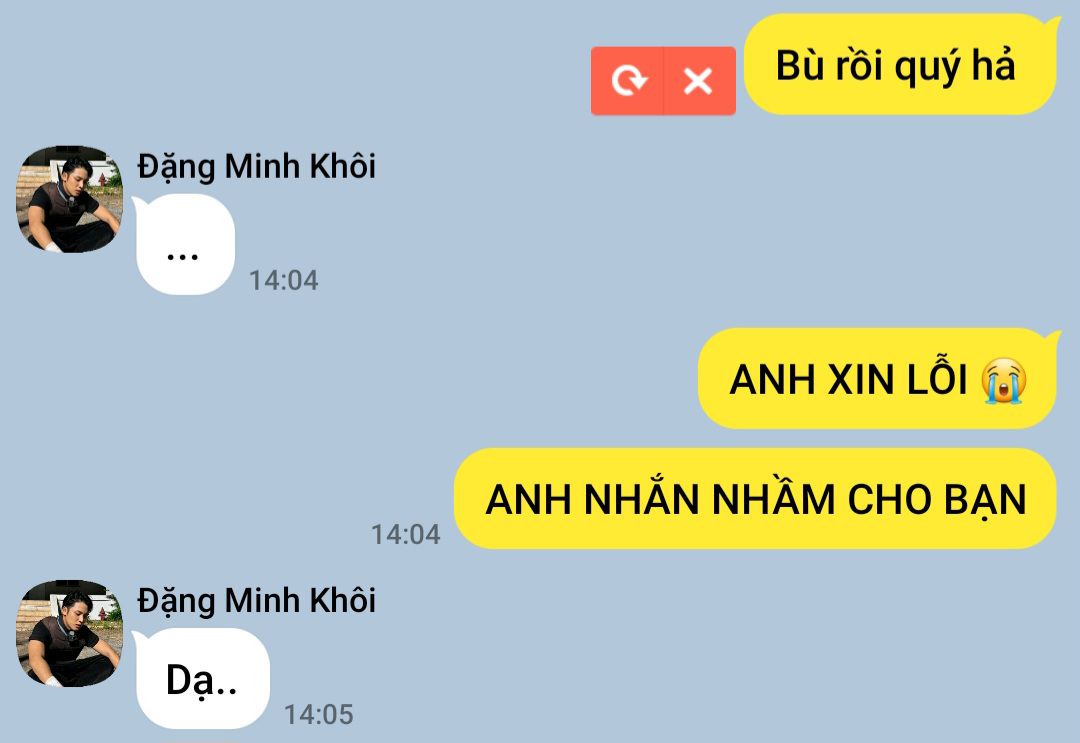1080x743 pixels.
Task: Tap sender name Đặng Minh Khôi above '...'
Action: (x=256, y=167)
